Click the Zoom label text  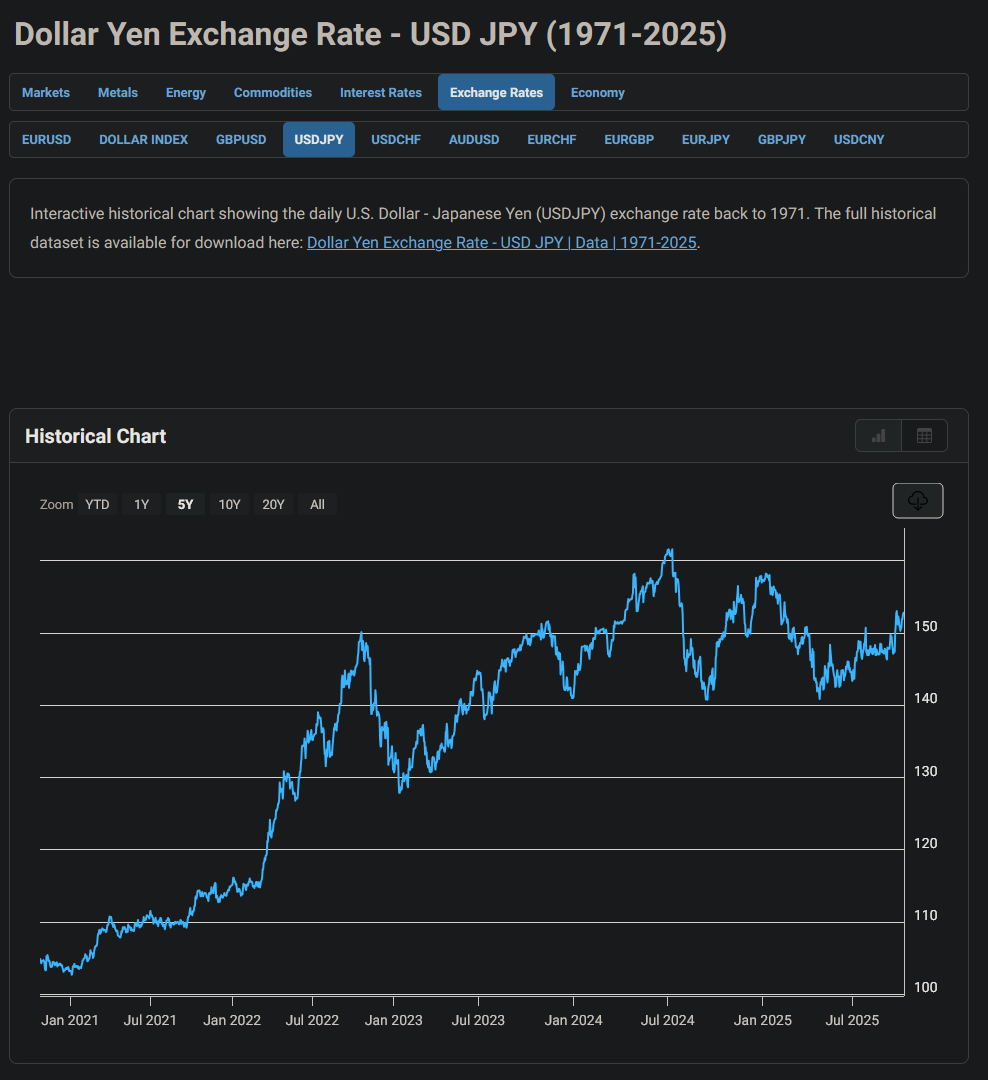[x=56, y=504]
